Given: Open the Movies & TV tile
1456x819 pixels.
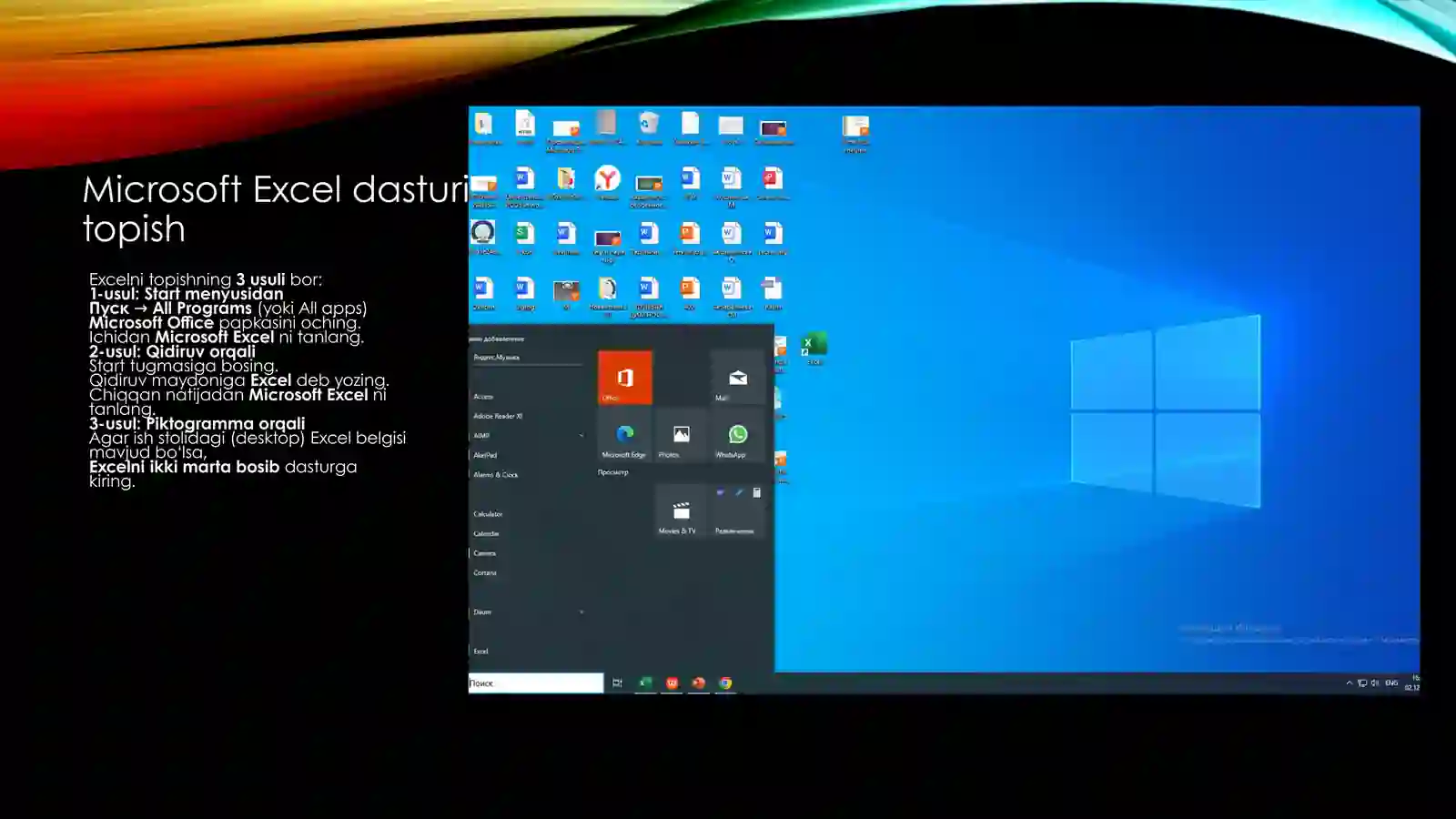Looking at the screenshot, I should (681, 511).
